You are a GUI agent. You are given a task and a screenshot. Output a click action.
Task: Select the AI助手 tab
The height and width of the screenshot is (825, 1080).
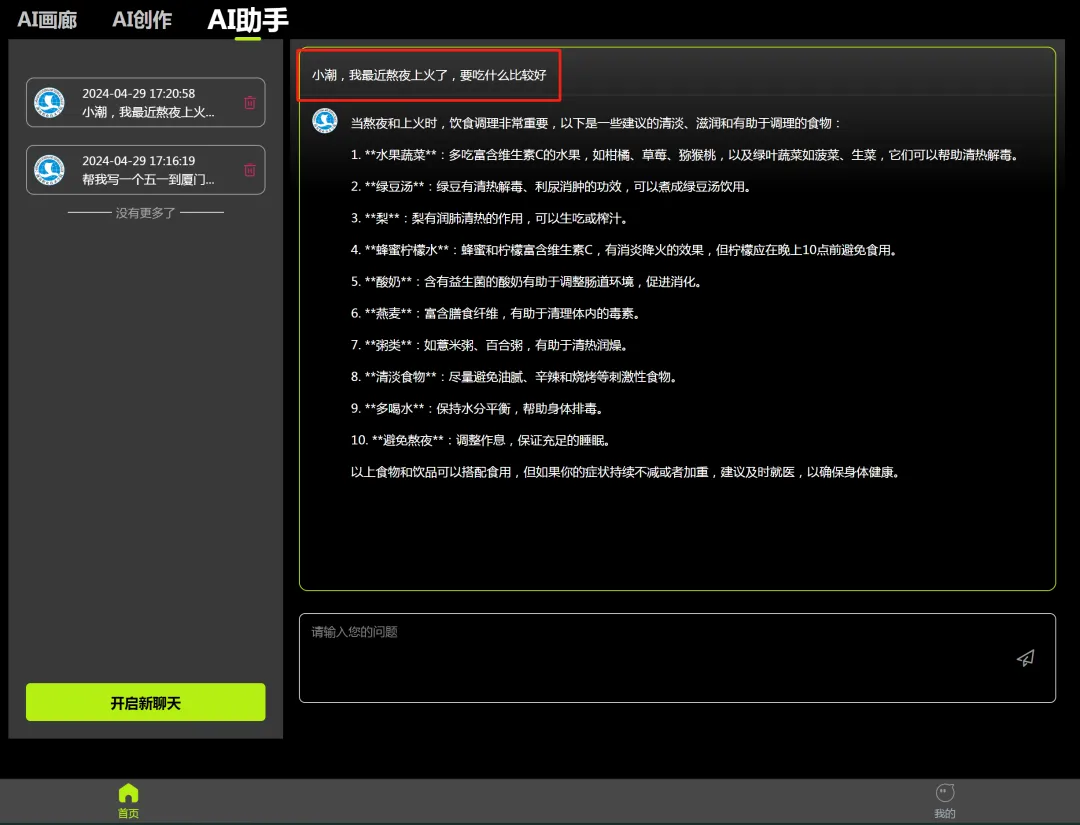coord(247,20)
